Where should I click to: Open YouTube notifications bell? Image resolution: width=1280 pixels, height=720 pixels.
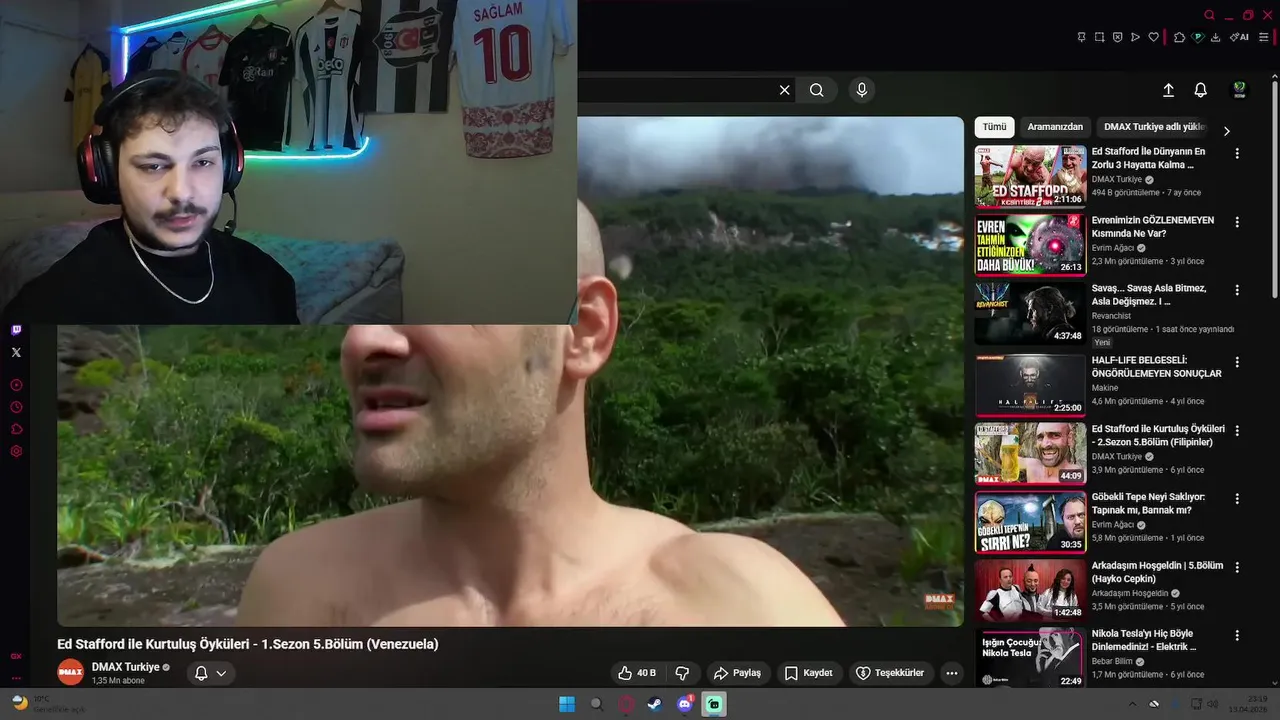pyautogui.click(x=1201, y=90)
